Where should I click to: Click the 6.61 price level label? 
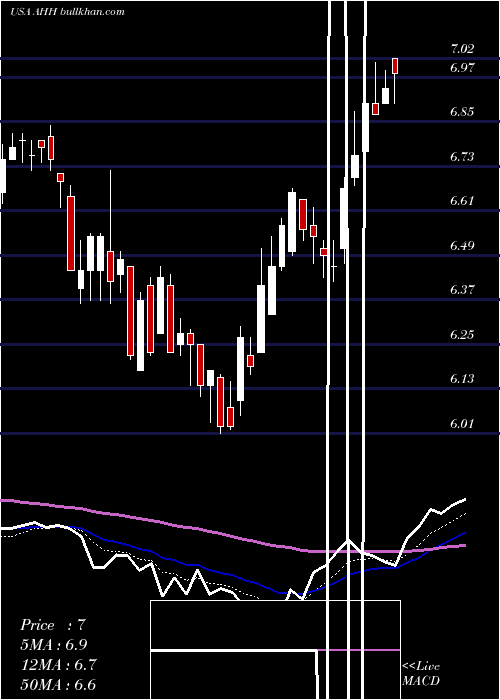point(462,200)
